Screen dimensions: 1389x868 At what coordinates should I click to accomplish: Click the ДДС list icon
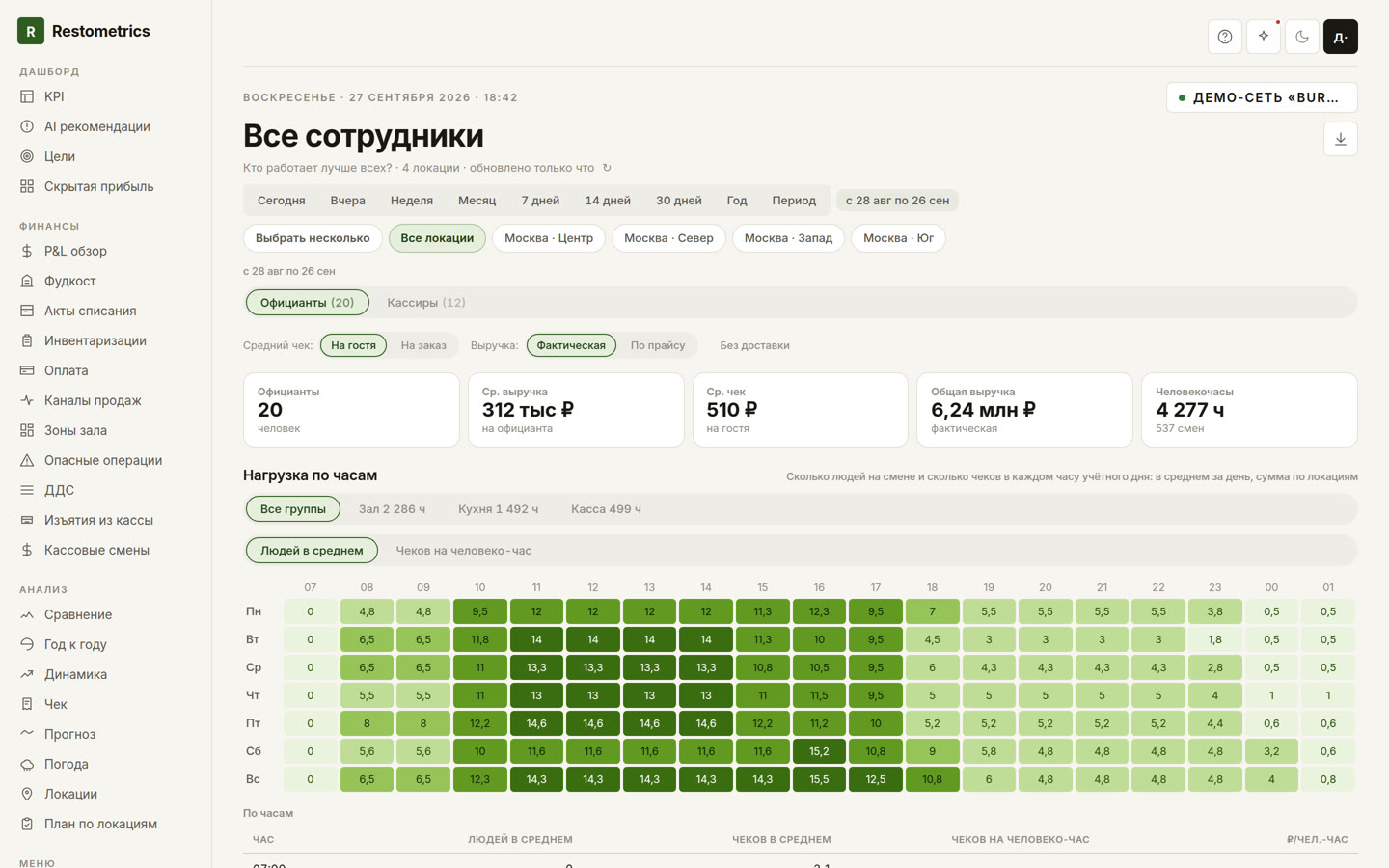point(27,490)
